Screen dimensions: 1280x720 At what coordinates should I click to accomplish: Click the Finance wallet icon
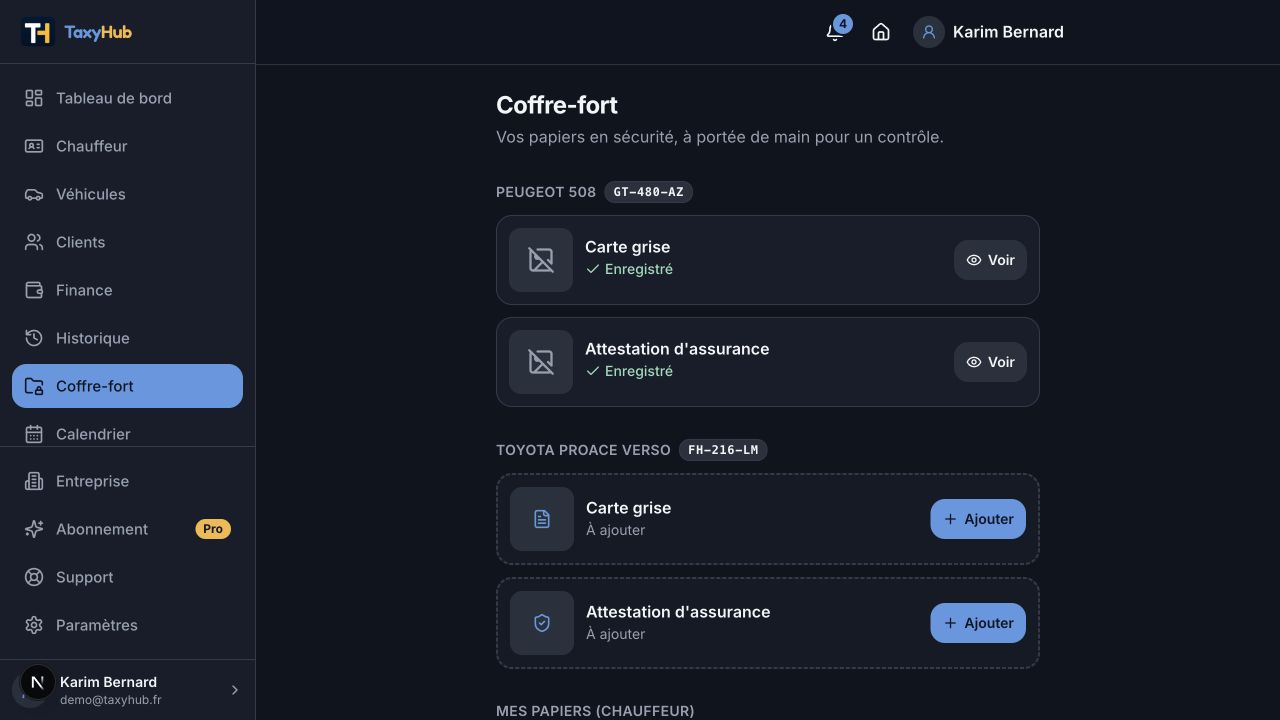[x=34, y=290]
